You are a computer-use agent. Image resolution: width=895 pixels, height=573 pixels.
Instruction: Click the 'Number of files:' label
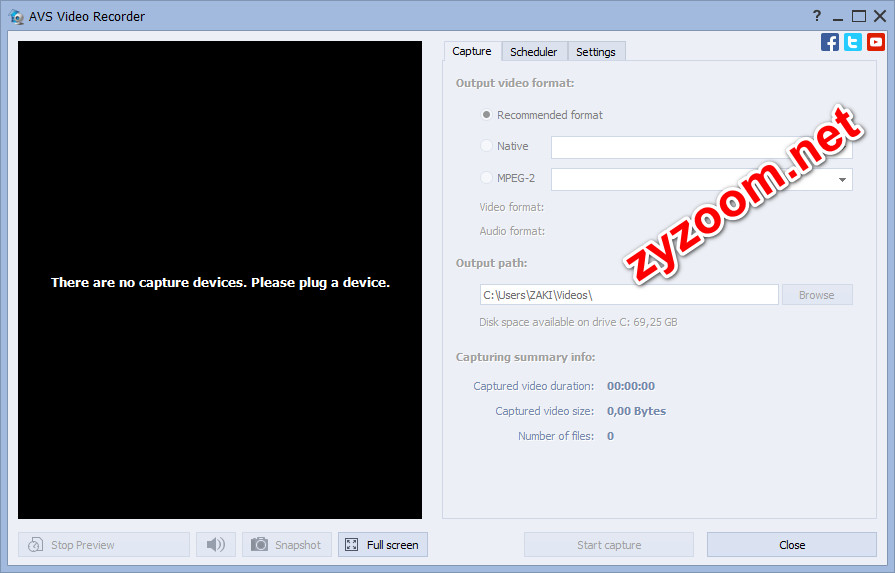[556, 436]
